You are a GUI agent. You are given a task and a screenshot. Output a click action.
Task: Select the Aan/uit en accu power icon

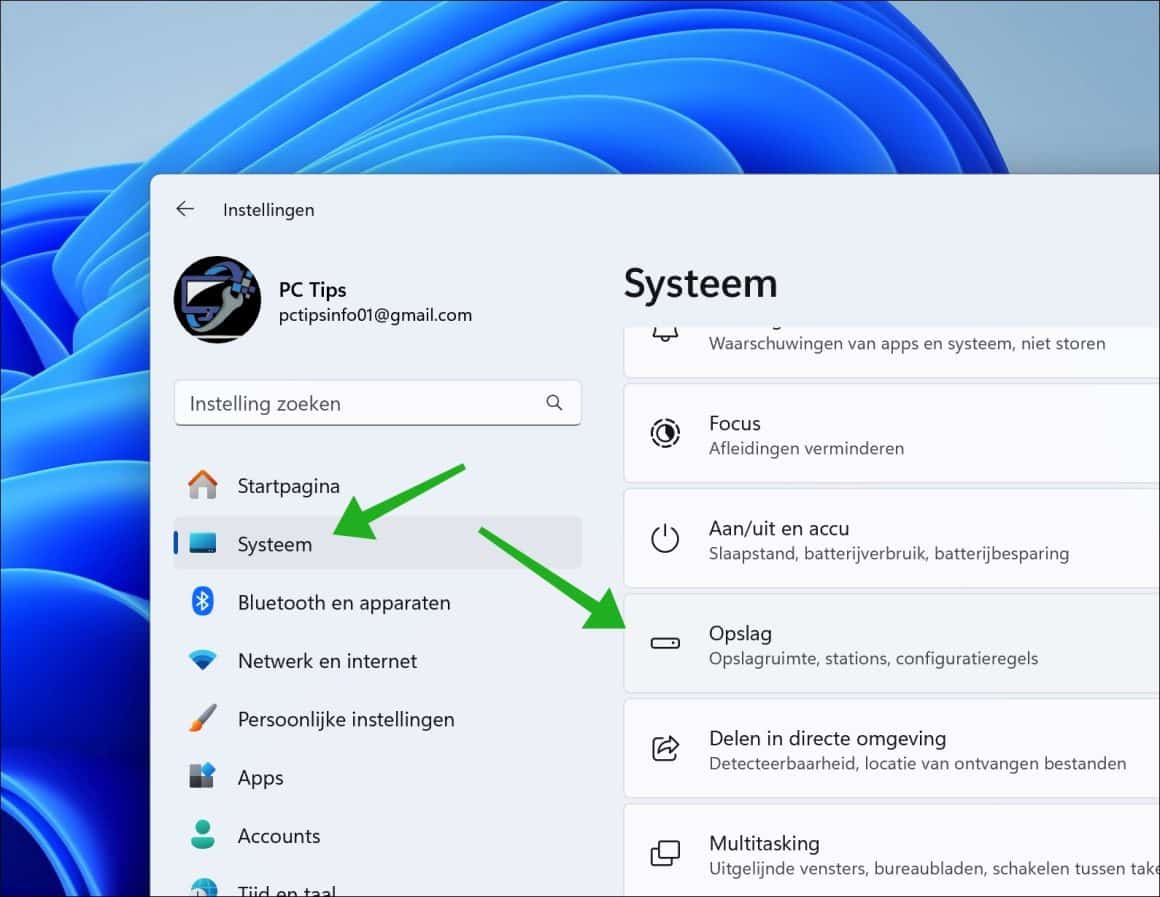click(665, 538)
